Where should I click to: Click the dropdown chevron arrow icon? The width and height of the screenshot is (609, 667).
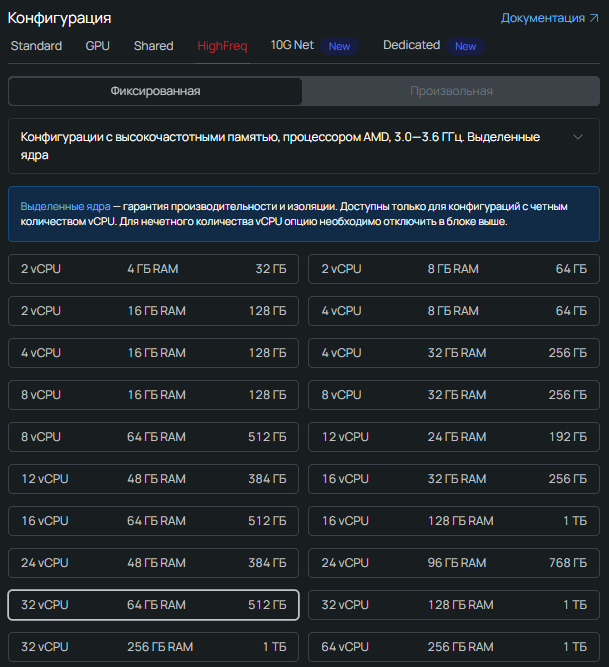[577, 137]
